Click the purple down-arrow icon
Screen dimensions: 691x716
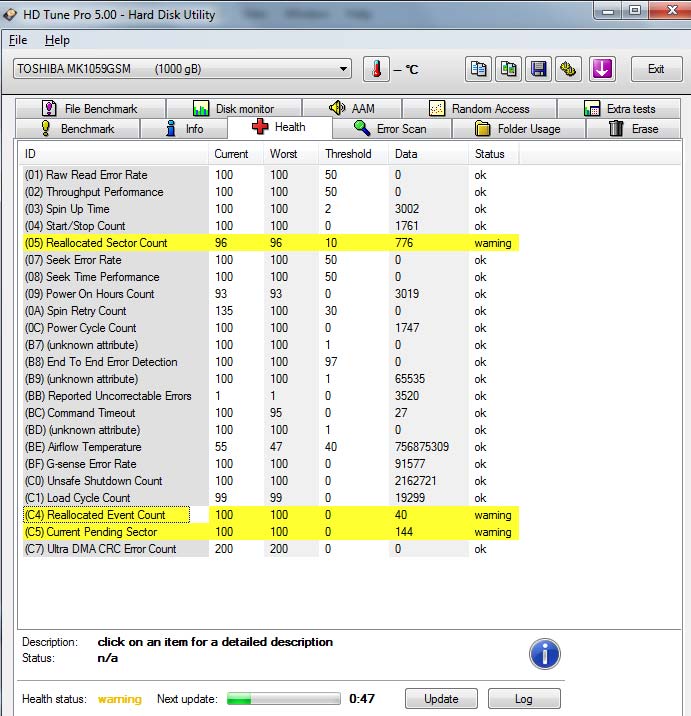(602, 69)
